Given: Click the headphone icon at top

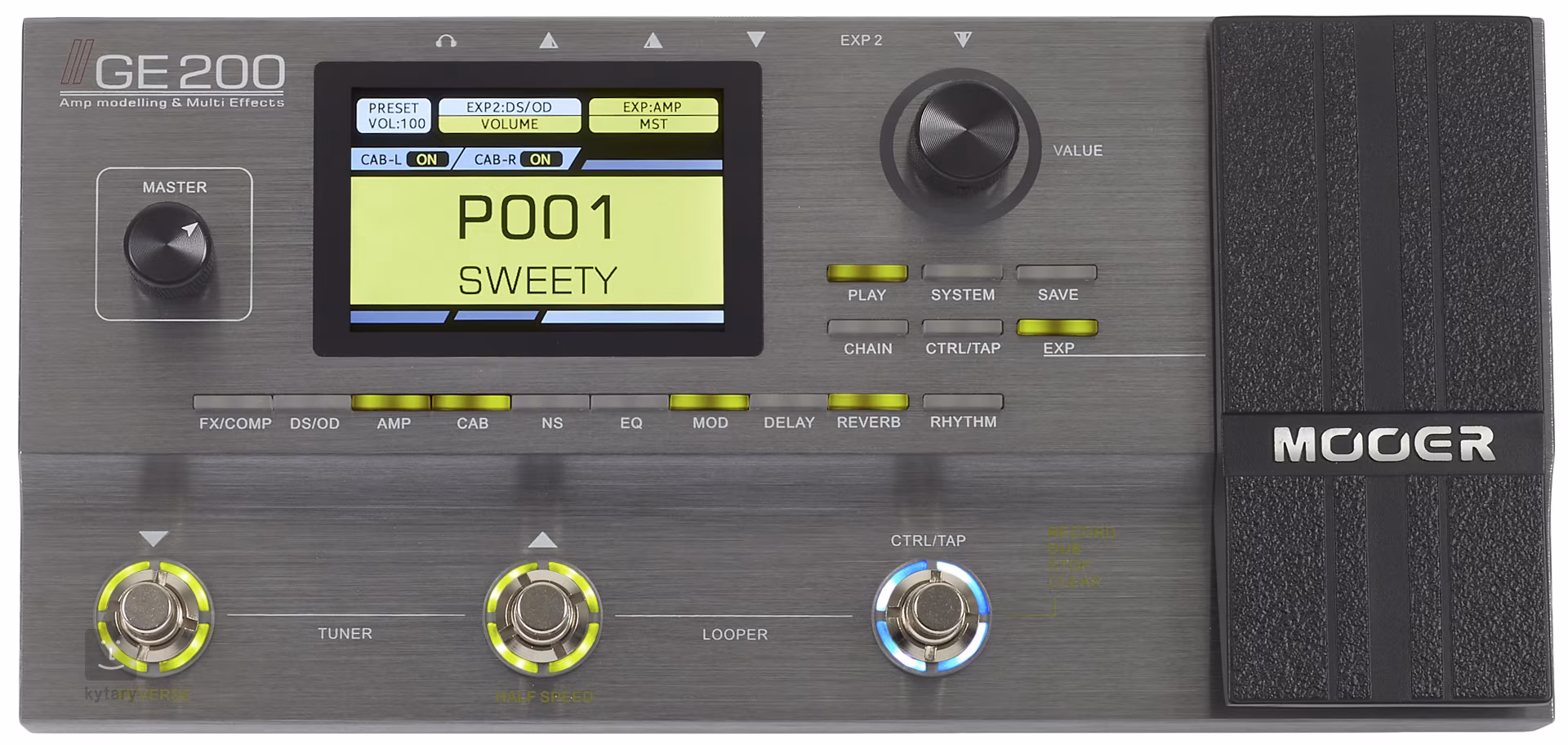Looking at the screenshot, I should coord(446,41).
